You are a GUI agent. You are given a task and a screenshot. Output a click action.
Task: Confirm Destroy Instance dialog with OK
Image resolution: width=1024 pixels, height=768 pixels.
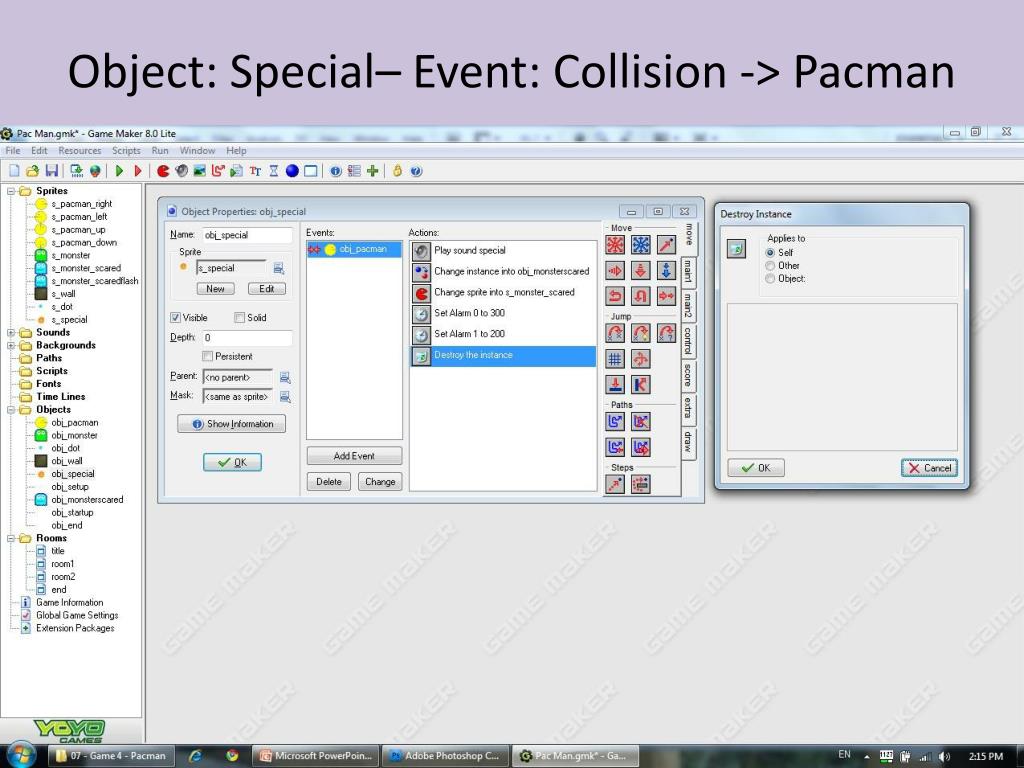(x=756, y=468)
